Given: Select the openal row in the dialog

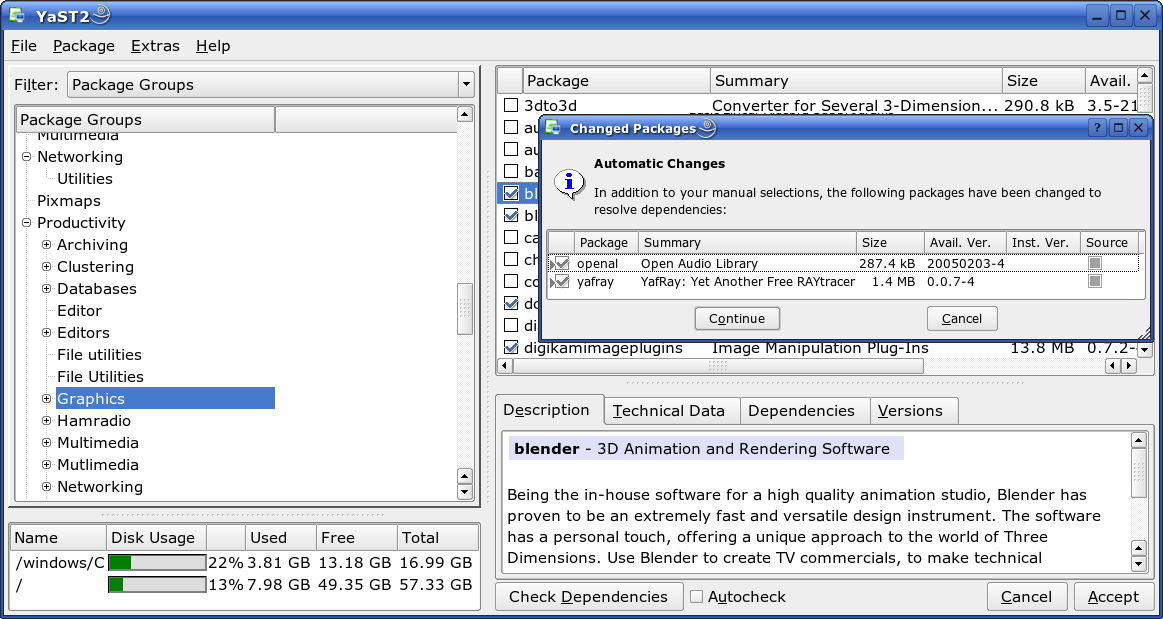Looking at the screenshot, I should click(843, 263).
